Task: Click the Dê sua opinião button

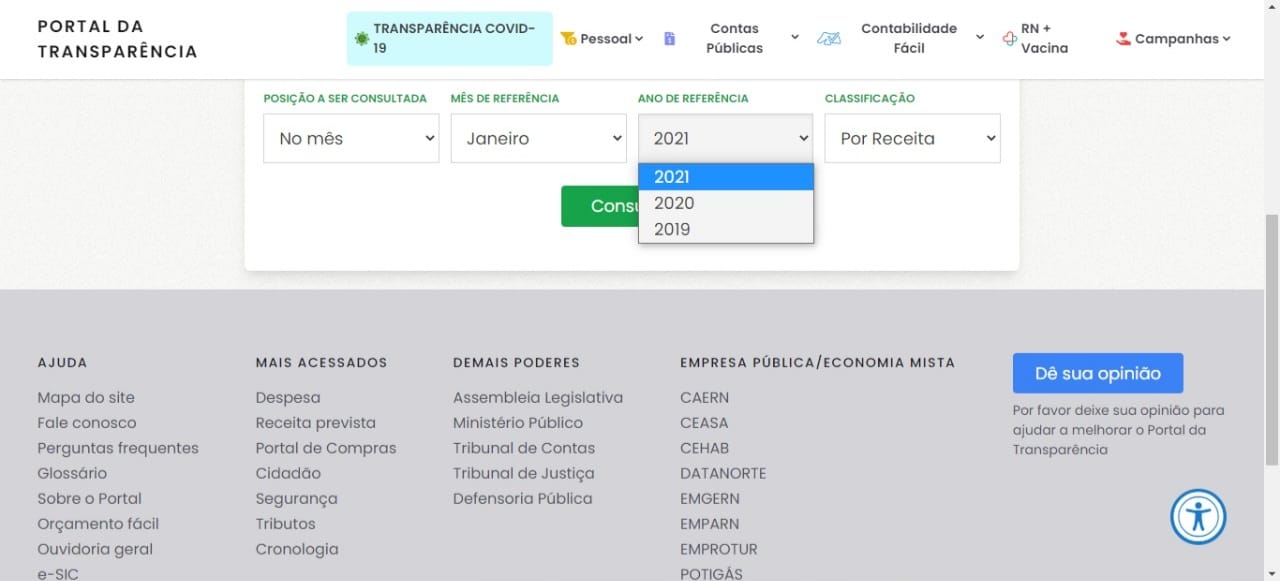Action: pos(1097,373)
